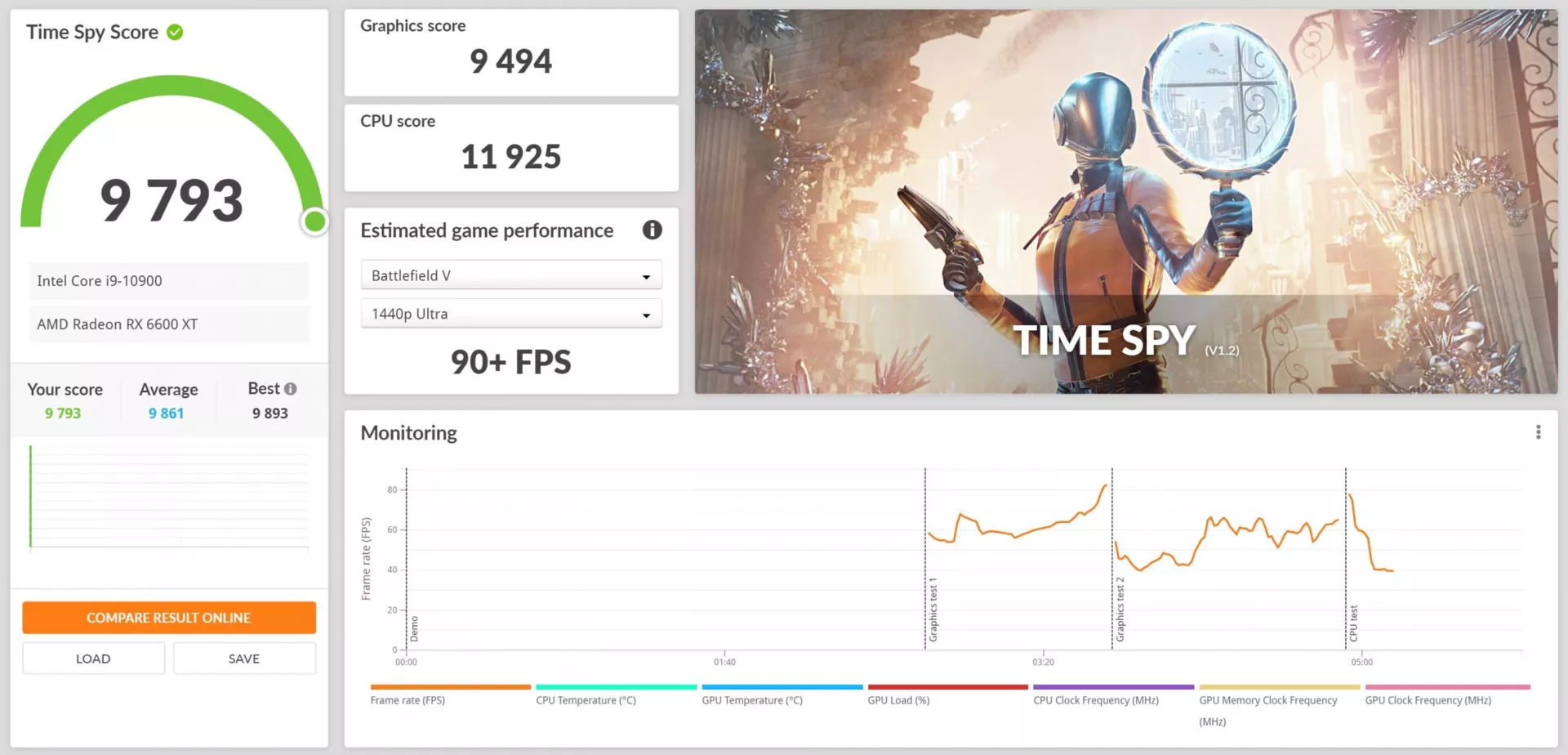Open the three-dot Monitoring options menu
Screen dimensions: 1568x755
[x=1538, y=432]
